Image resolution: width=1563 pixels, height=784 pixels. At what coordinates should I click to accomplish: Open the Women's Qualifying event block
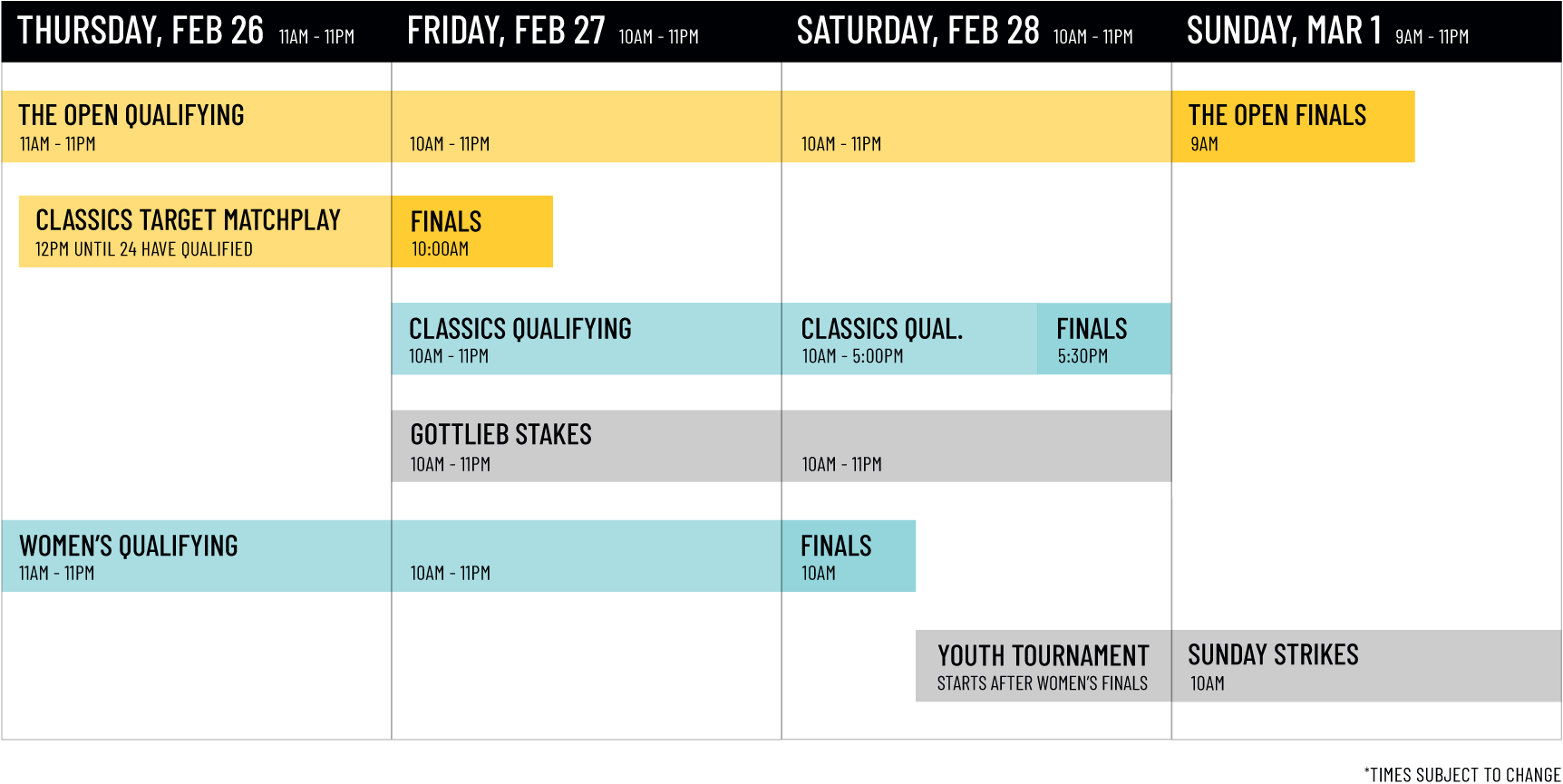tap(196, 556)
